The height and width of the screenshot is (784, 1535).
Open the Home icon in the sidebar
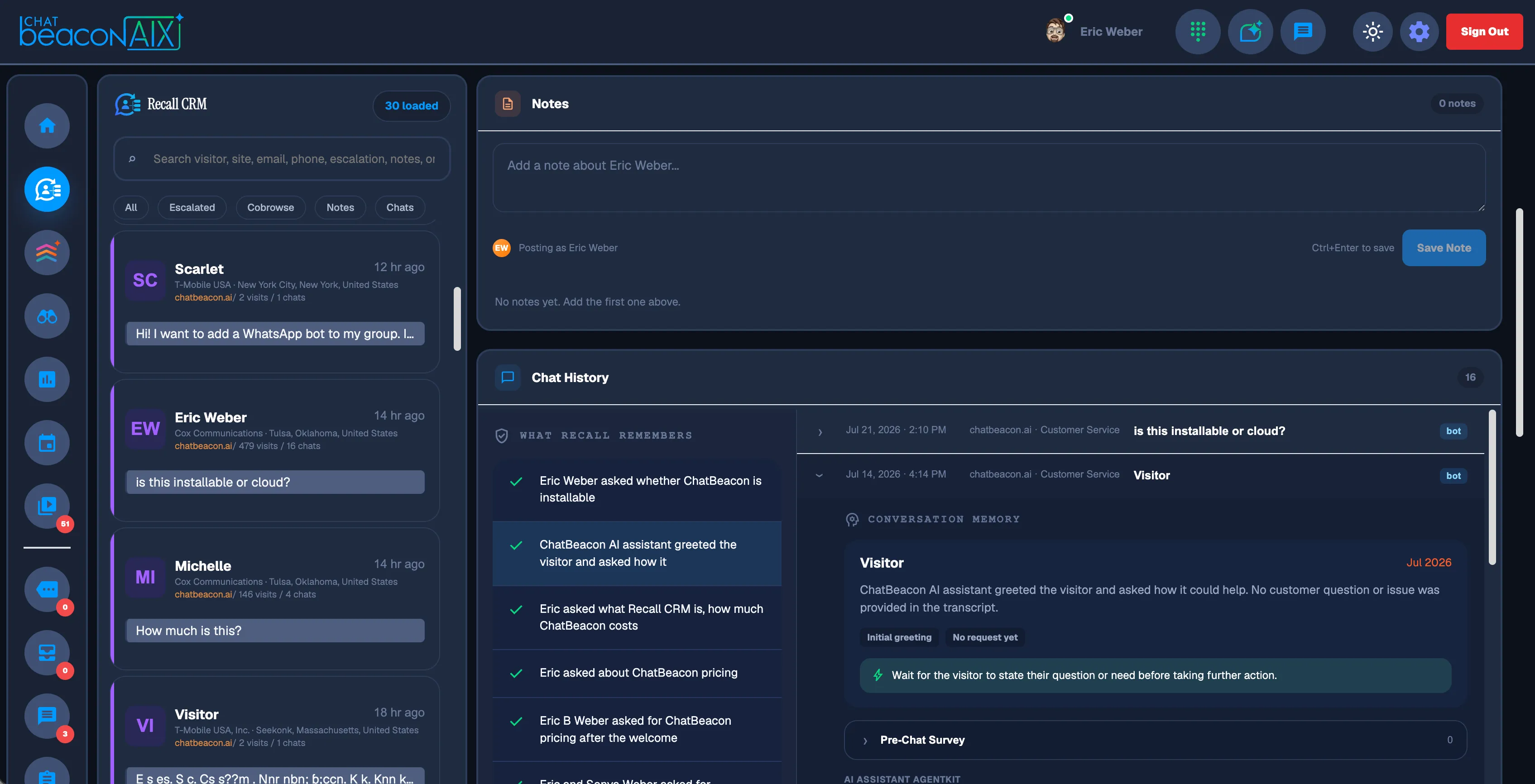click(x=47, y=126)
